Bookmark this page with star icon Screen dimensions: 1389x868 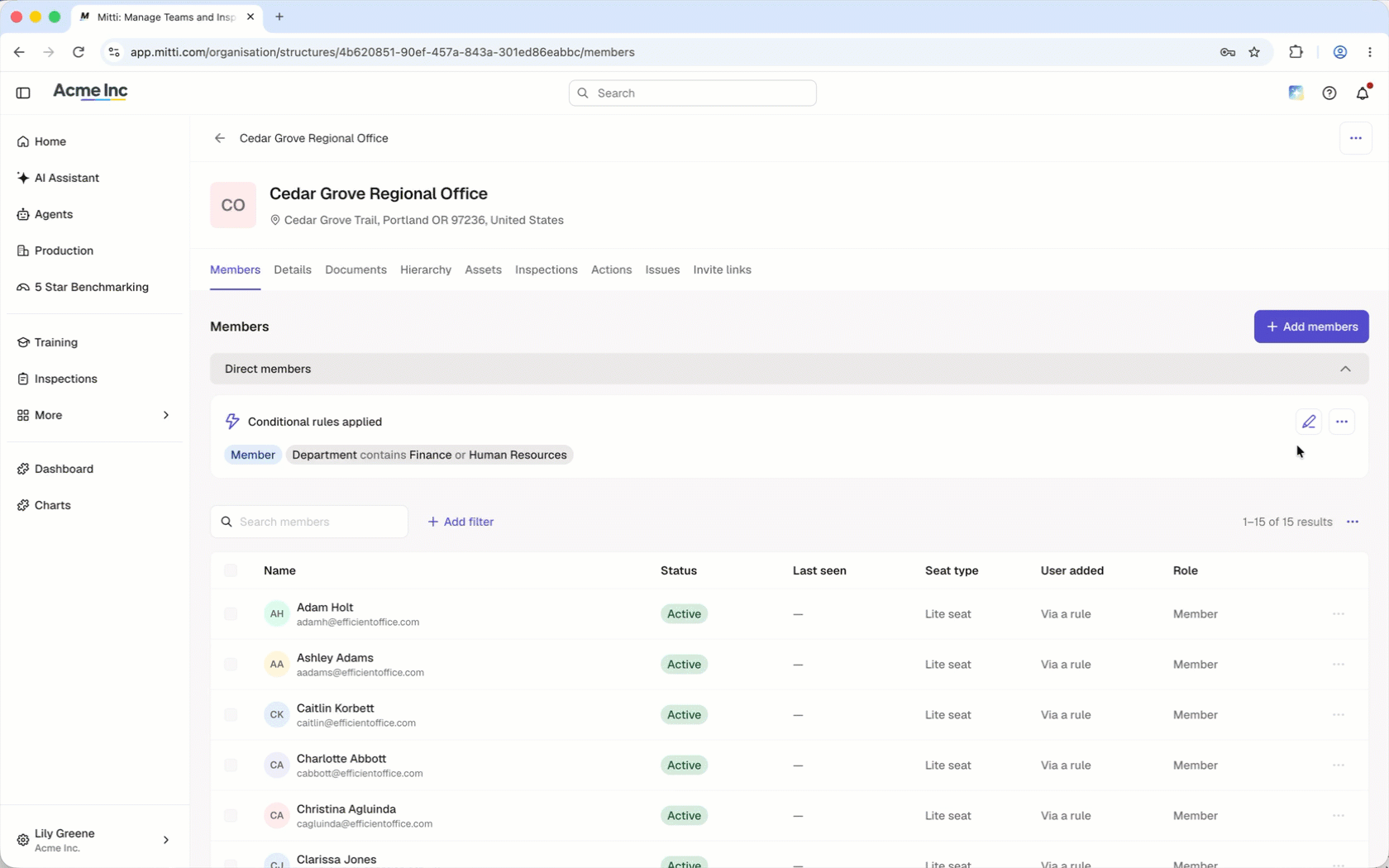pos(1254,52)
